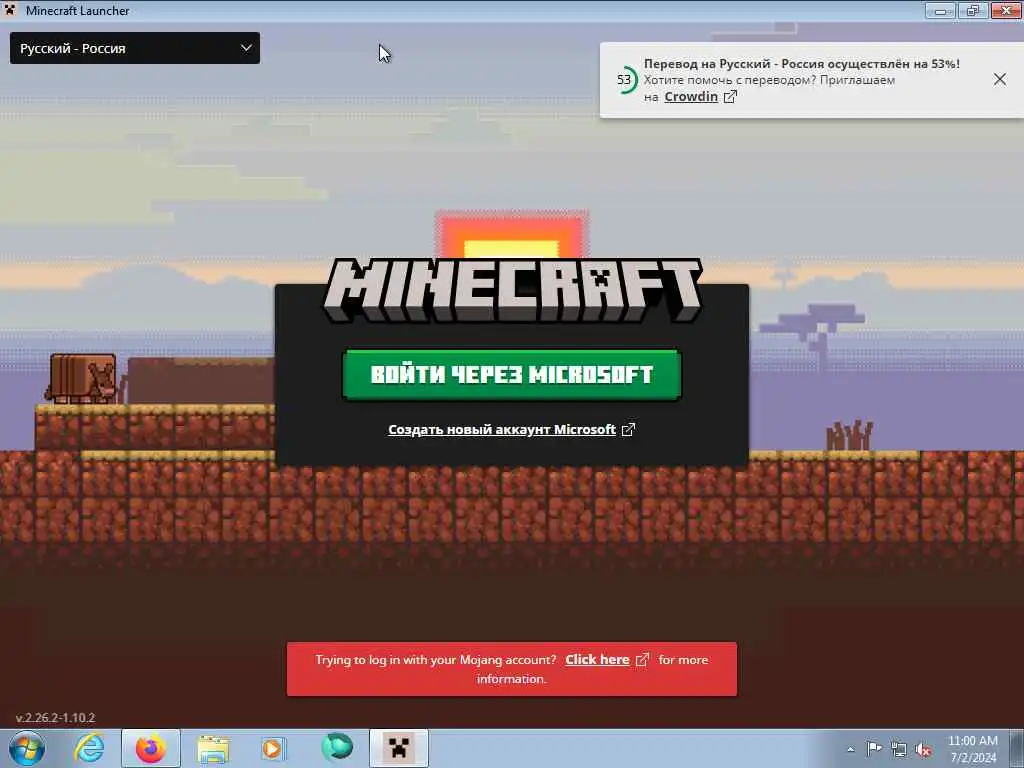Open the Click here Mojang account link
1024x768 pixels.
tap(607, 660)
